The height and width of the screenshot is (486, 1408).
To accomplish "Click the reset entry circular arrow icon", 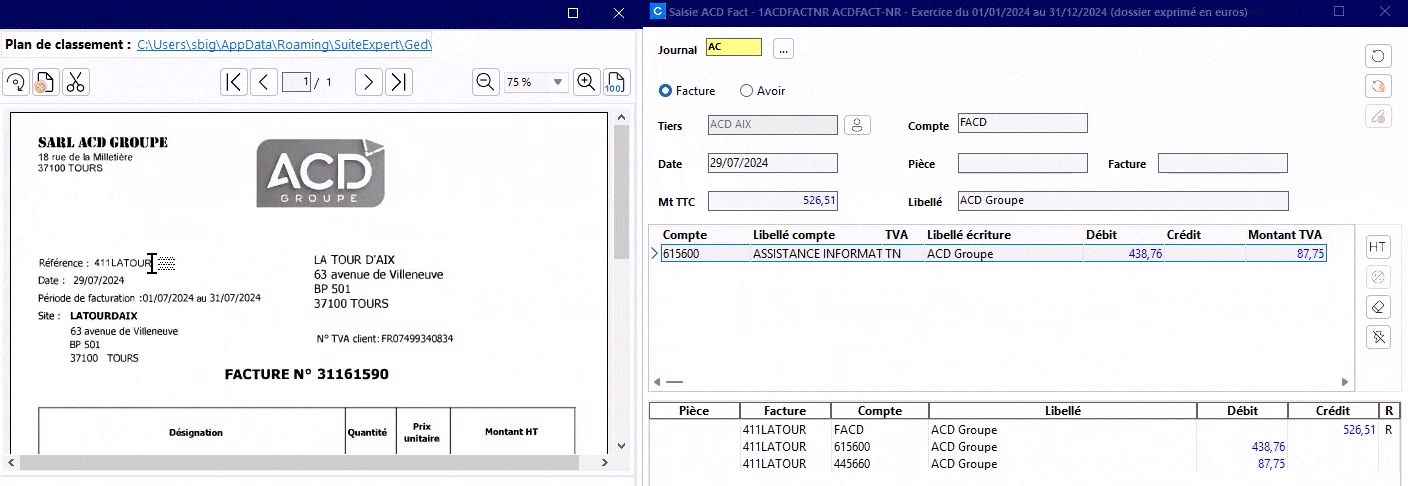I will click(1378, 56).
